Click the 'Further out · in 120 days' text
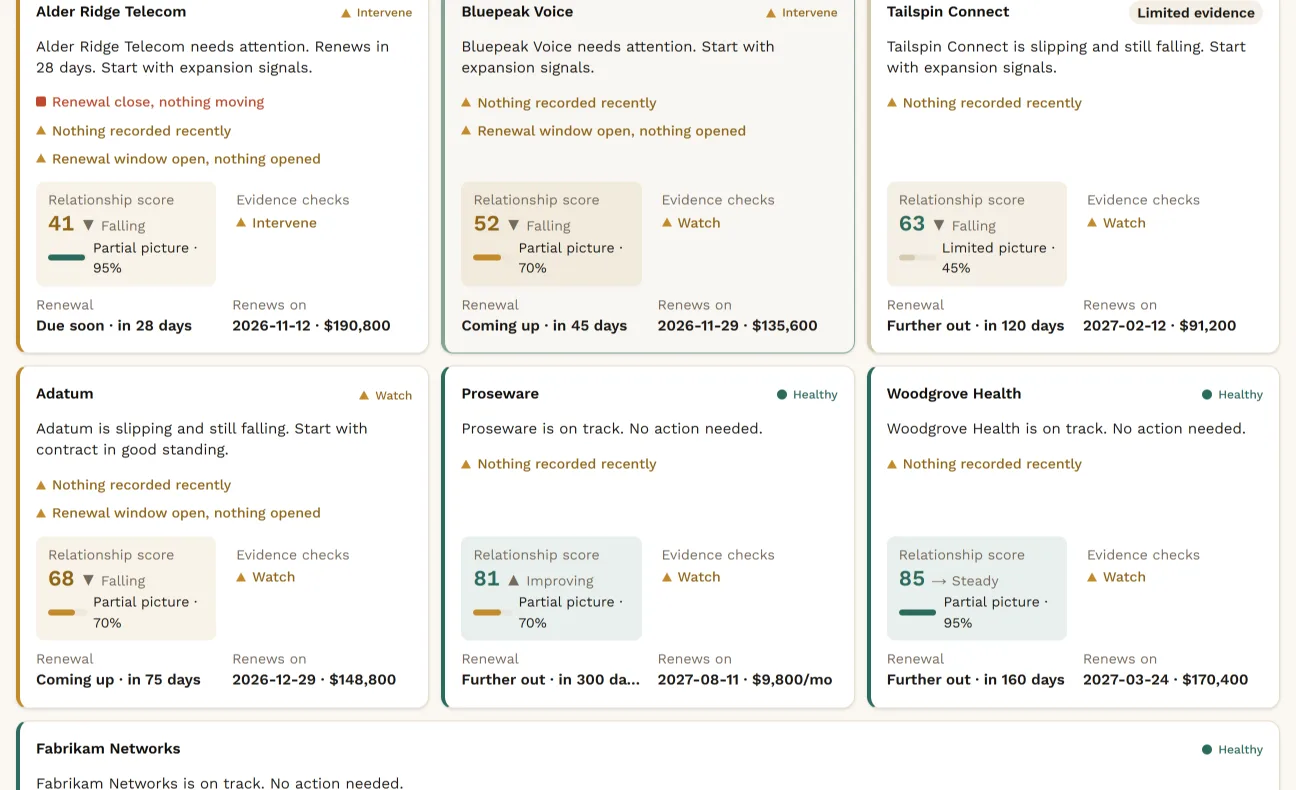Viewport: 1296px width, 790px height. click(975, 326)
